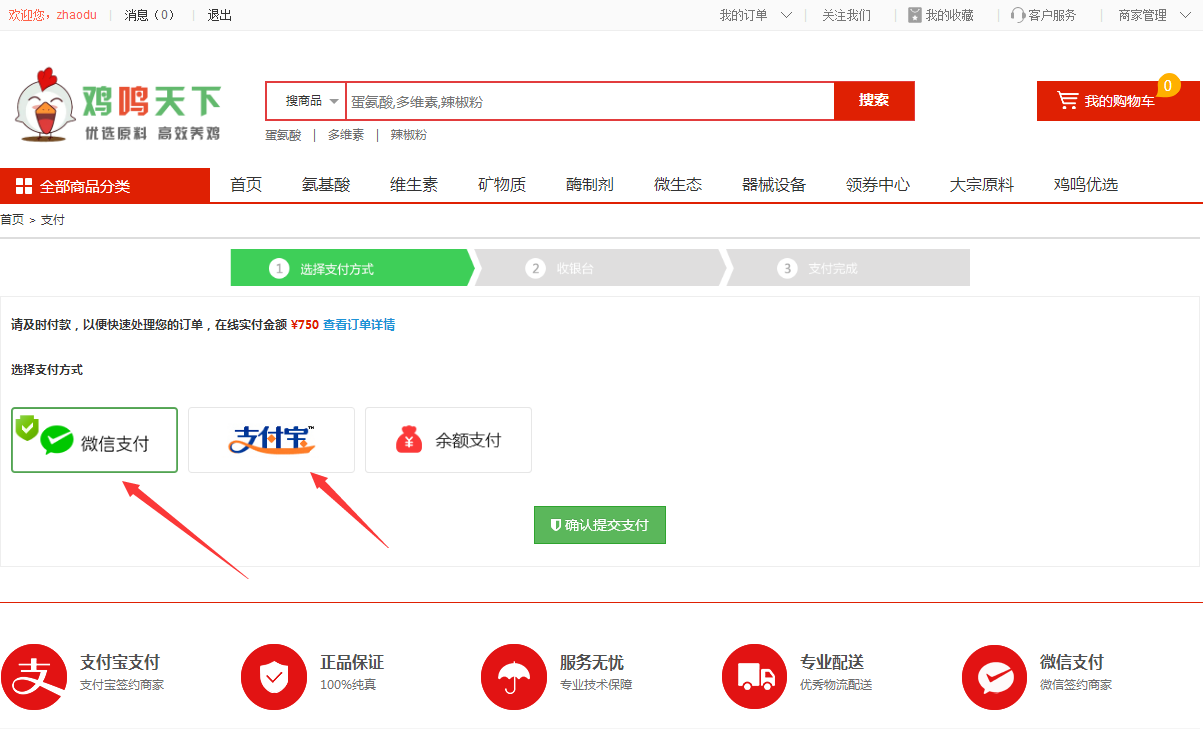This screenshot has height=730, width=1203.
Task: Expand the My Orders dropdown
Action: [x=755, y=15]
